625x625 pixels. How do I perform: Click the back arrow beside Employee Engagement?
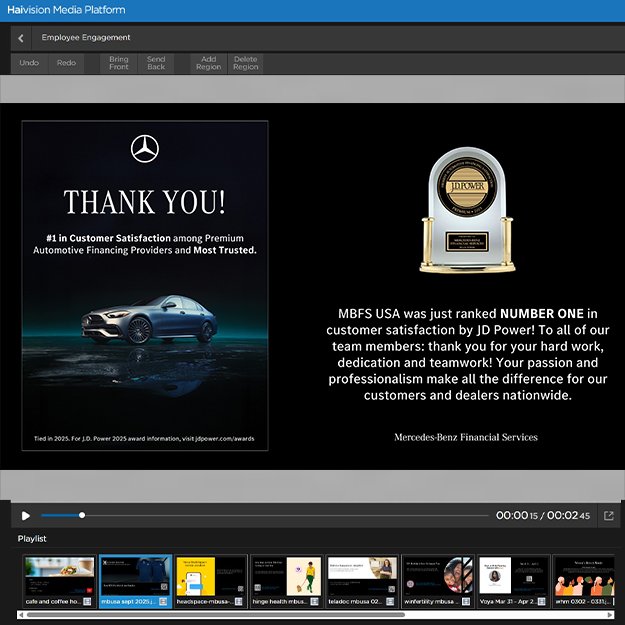click(x=21, y=38)
